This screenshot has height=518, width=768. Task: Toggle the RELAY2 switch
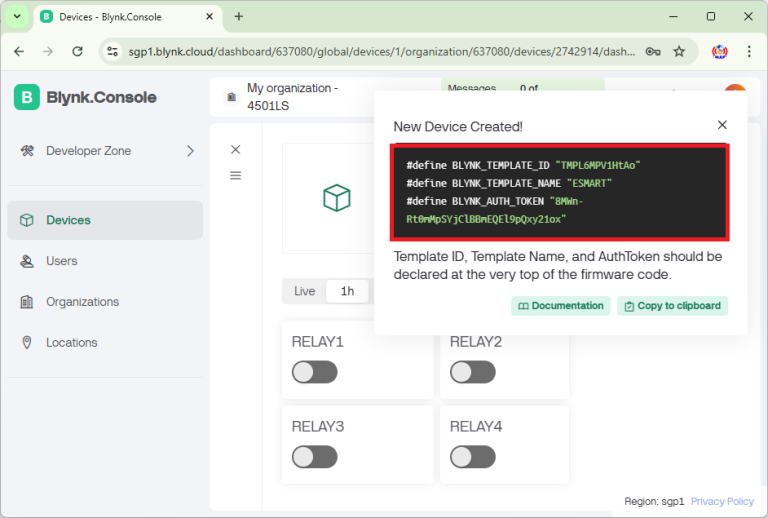[472, 372]
